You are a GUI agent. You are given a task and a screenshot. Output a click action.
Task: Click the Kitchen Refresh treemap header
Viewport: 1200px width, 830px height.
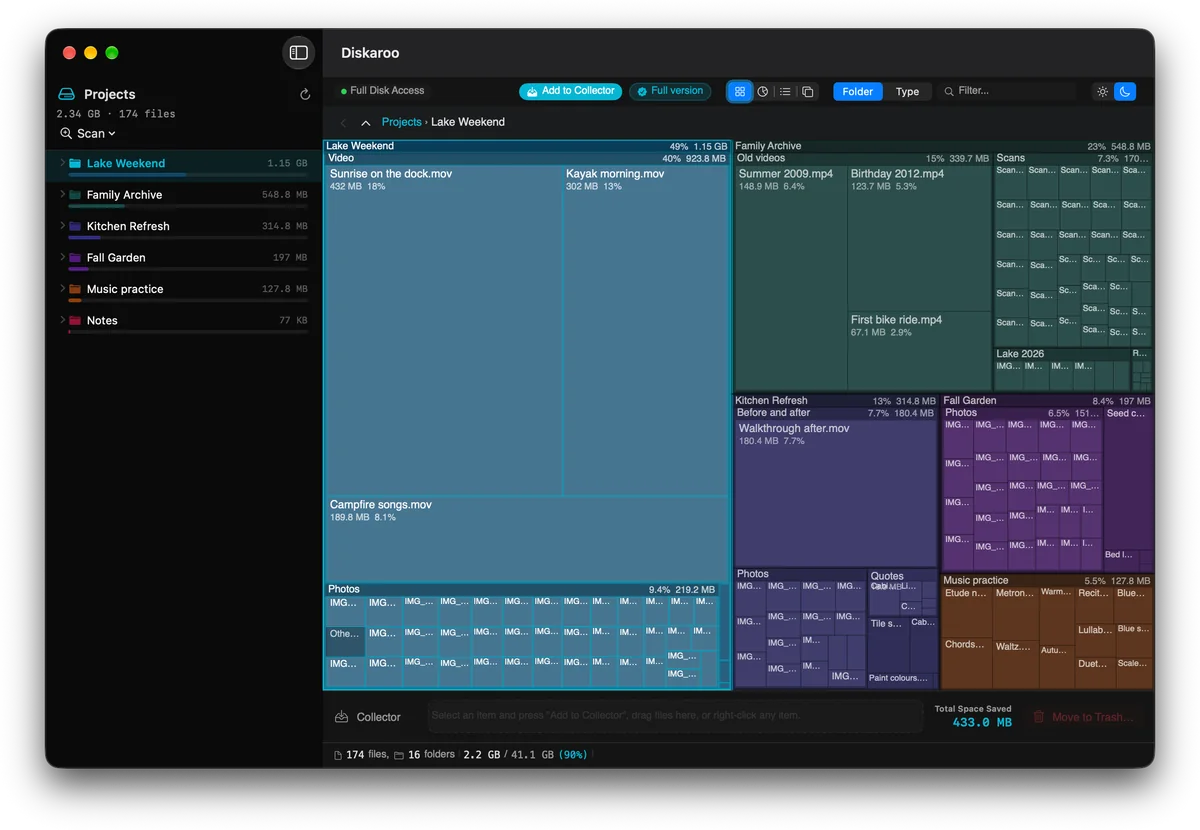tap(836, 401)
